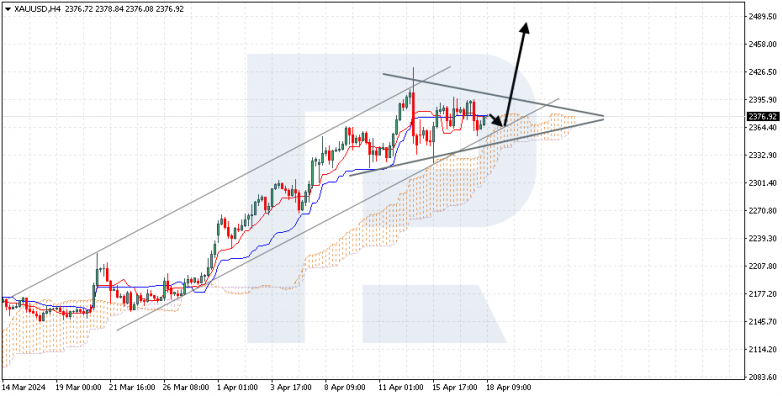Screen dimensions: 782x396
Task: Click the 2301.40 price axis label
Action: [763, 183]
